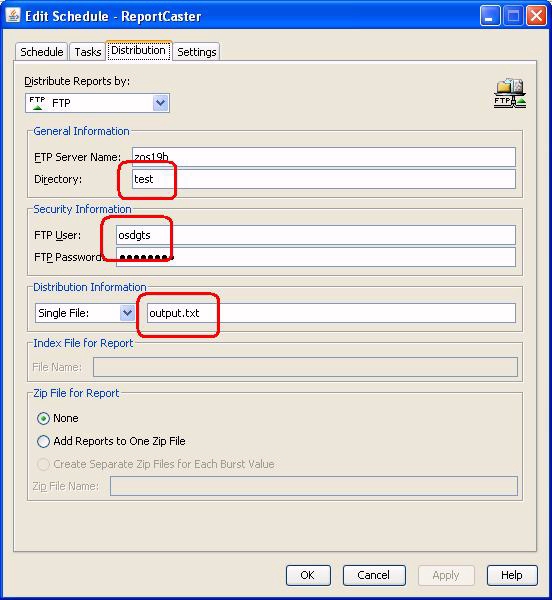The width and height of the screenshot is (552, 600).
Task: Select Add Reports to One Zip File
Action: pyautogui.click(x=43, y=441)
